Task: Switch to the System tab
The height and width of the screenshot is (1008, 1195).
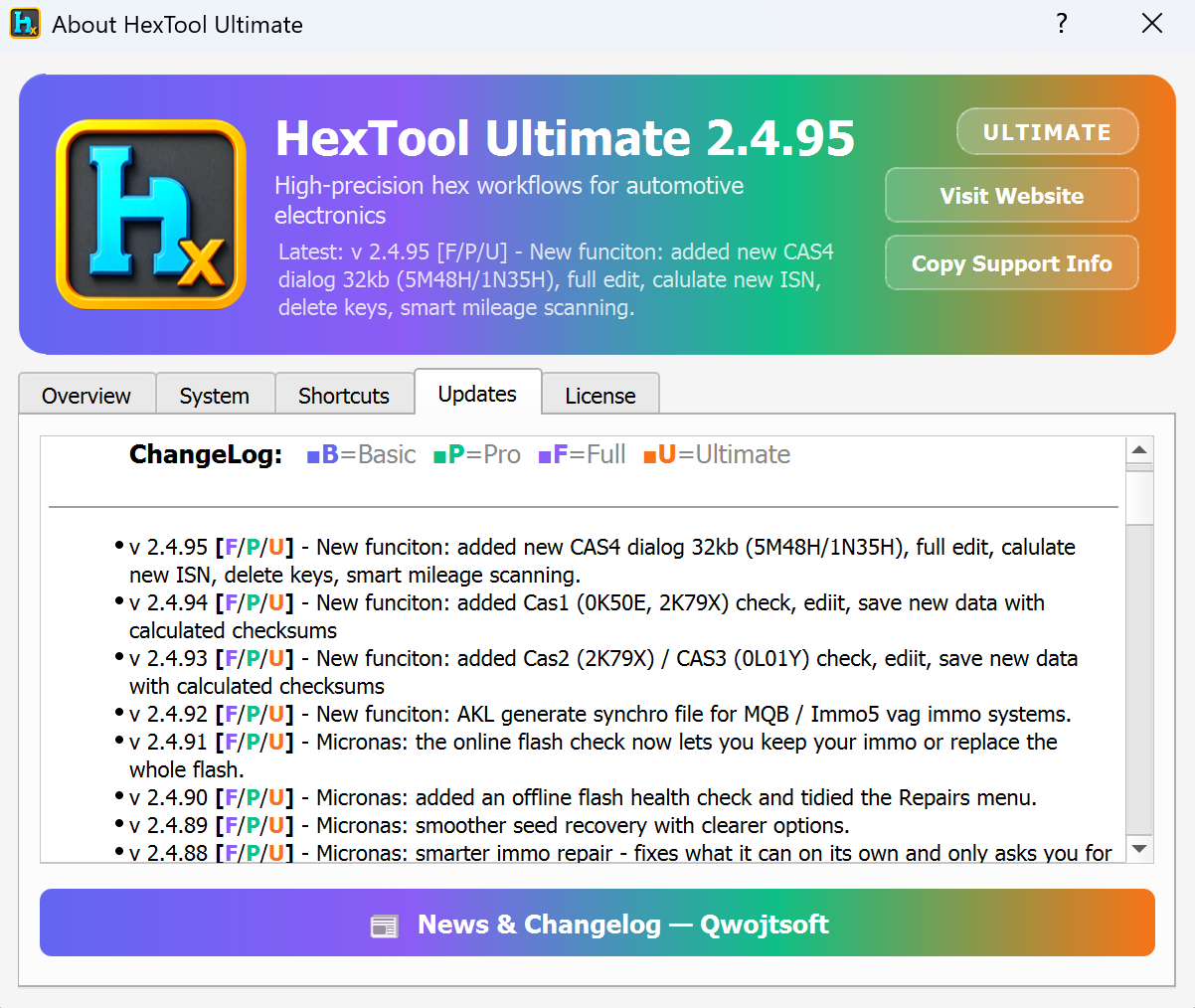Action: click(214, 396)
